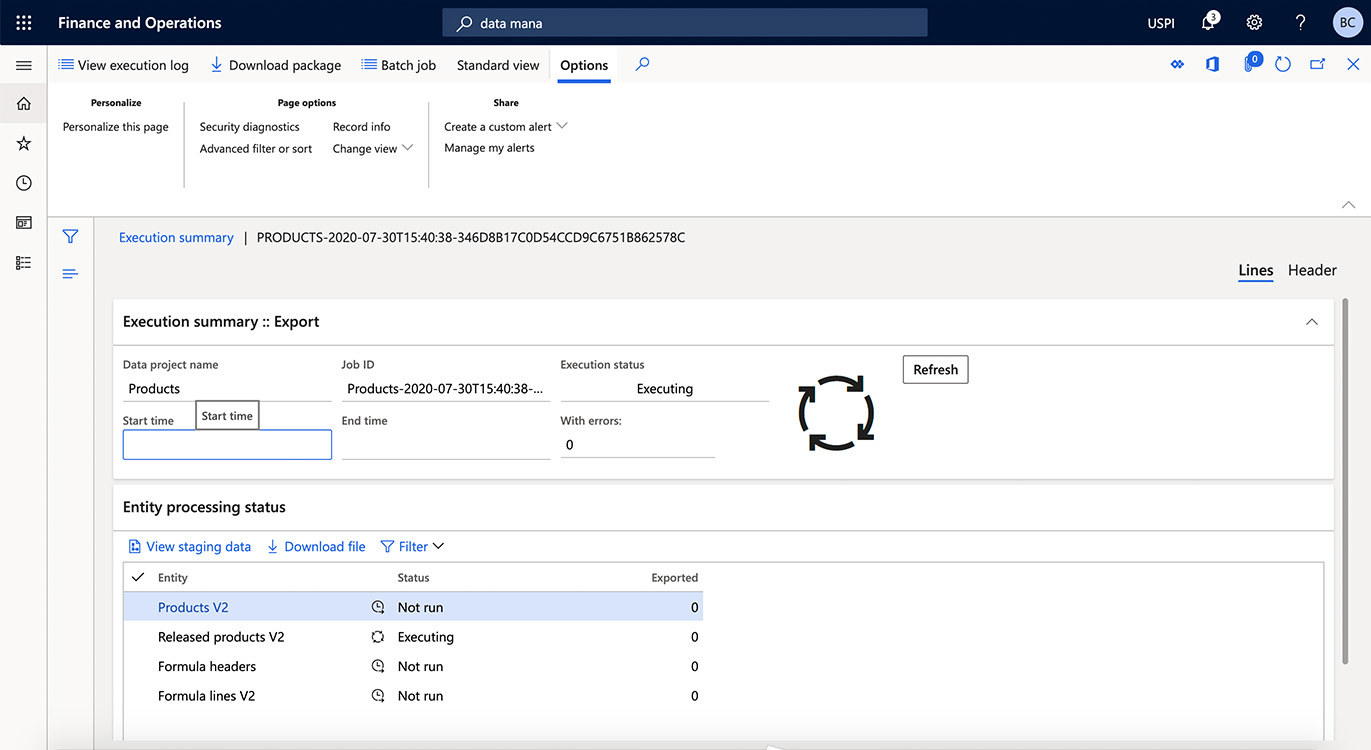Open the app launcher waffle menu
1371x750 pixels.
tap(24, 22)
